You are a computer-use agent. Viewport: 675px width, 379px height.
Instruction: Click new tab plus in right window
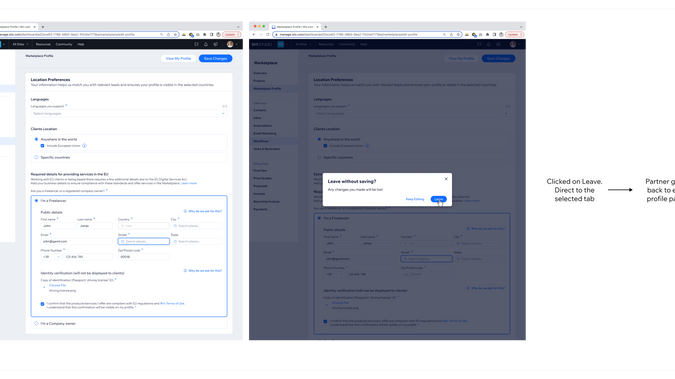coord(325,27)
